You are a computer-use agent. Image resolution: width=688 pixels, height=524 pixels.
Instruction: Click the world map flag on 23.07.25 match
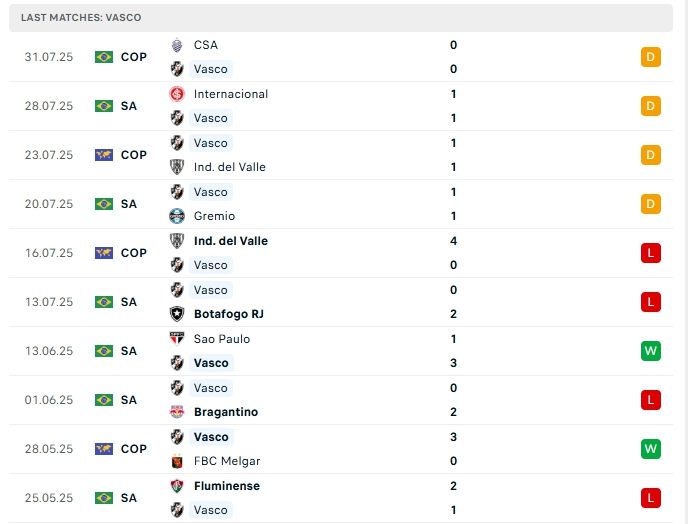click(x=104, y=155)
